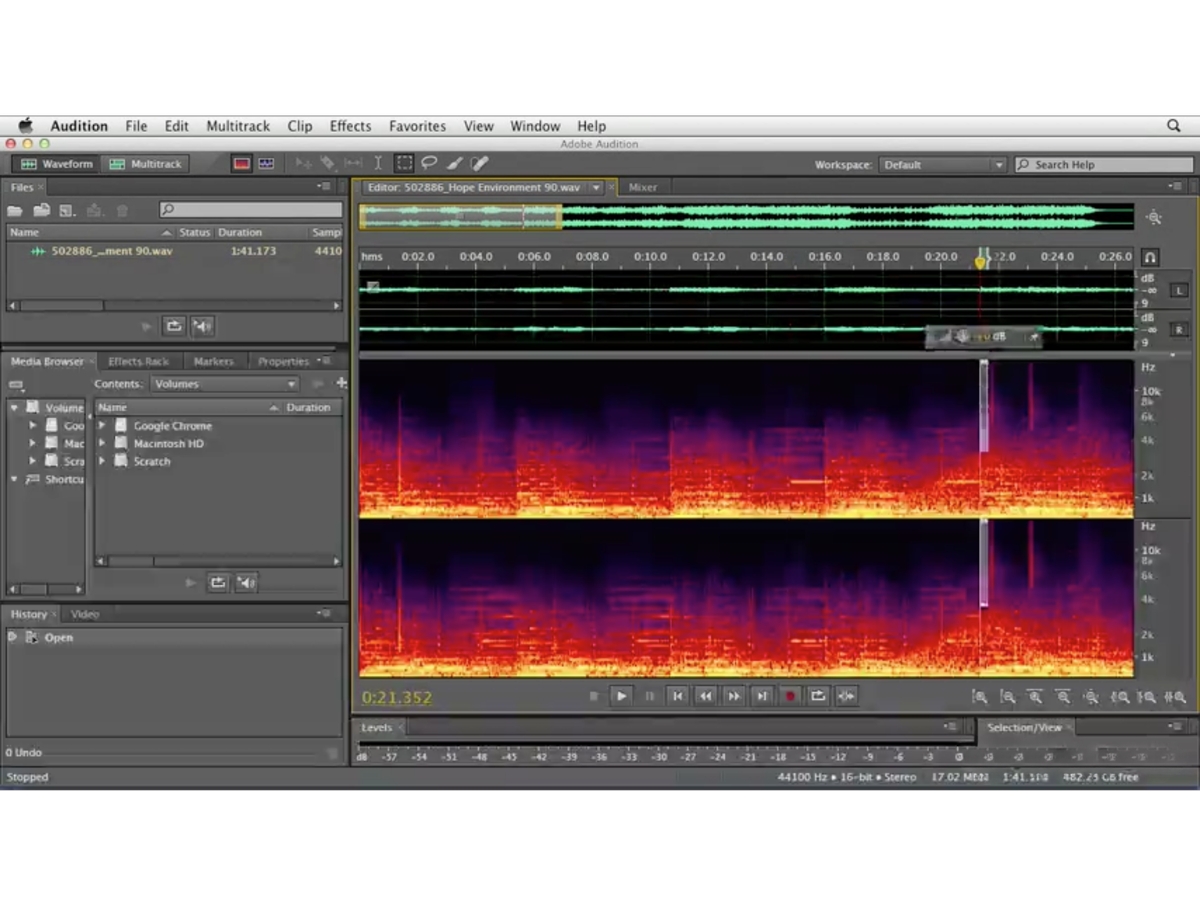Toggle the left channel L button

[1178, 290]
